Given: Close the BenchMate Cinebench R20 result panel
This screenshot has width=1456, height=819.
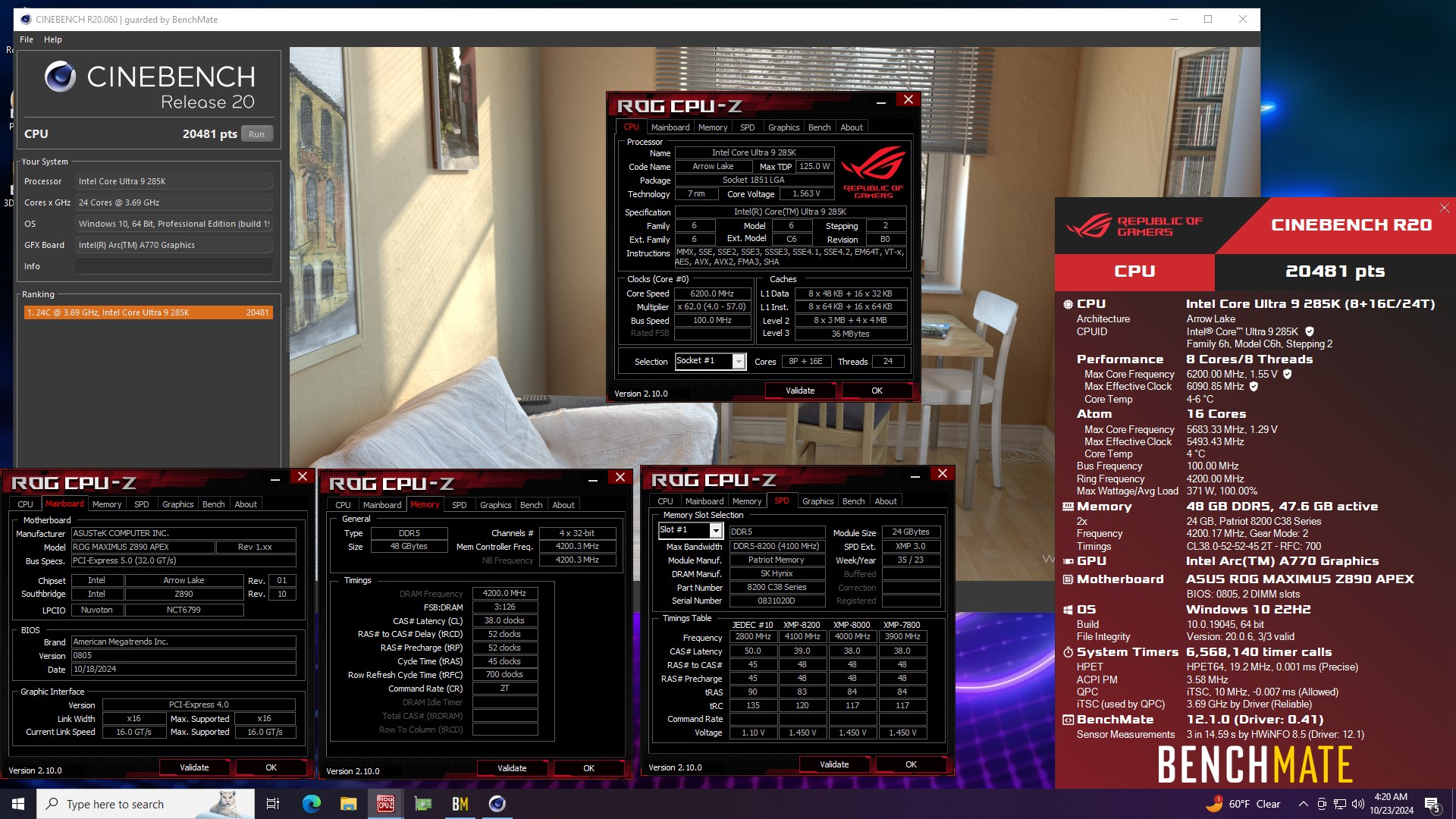Looking at the screenshot, I should click(1444, 208).
